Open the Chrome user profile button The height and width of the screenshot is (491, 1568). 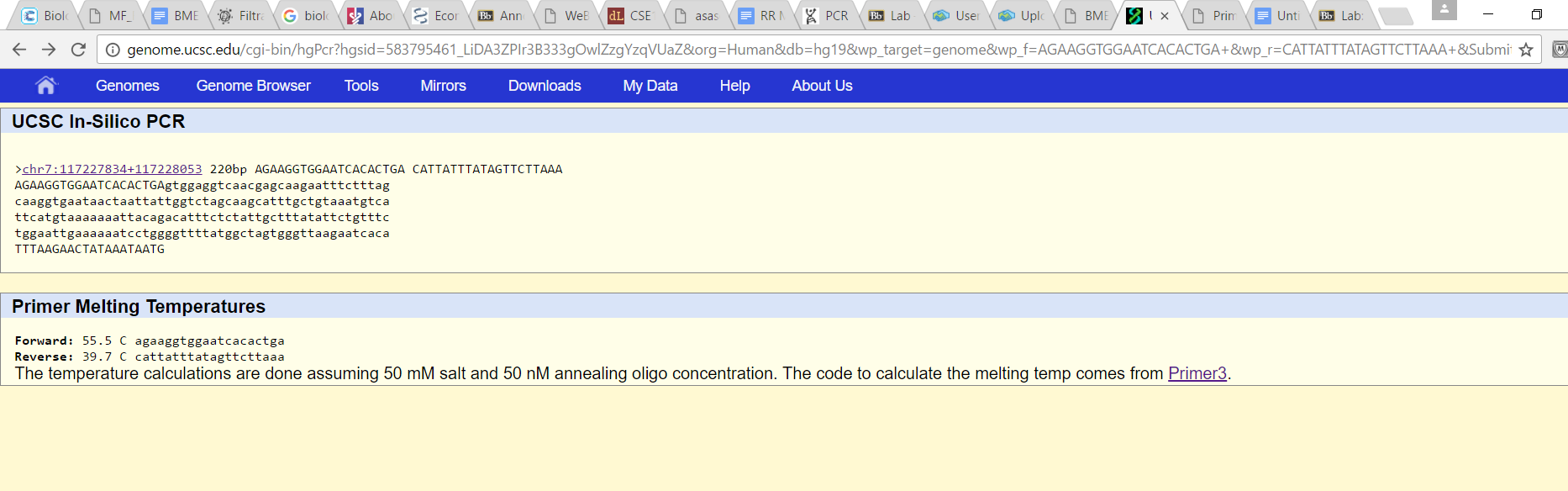point(1444,10)
